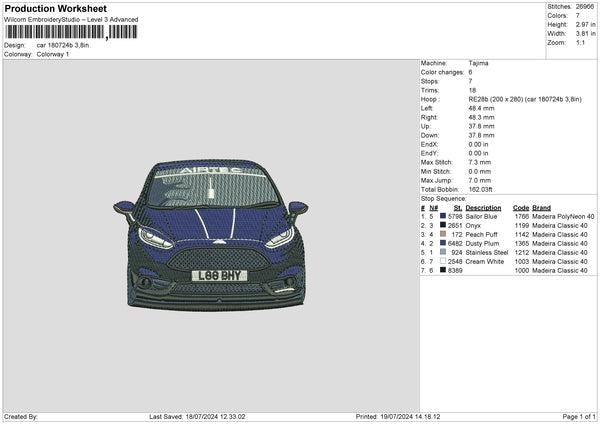This screenshot has width=600, height=424.
Task: Click the 'Color changes:' label
Action: click(x=442, y=72)
